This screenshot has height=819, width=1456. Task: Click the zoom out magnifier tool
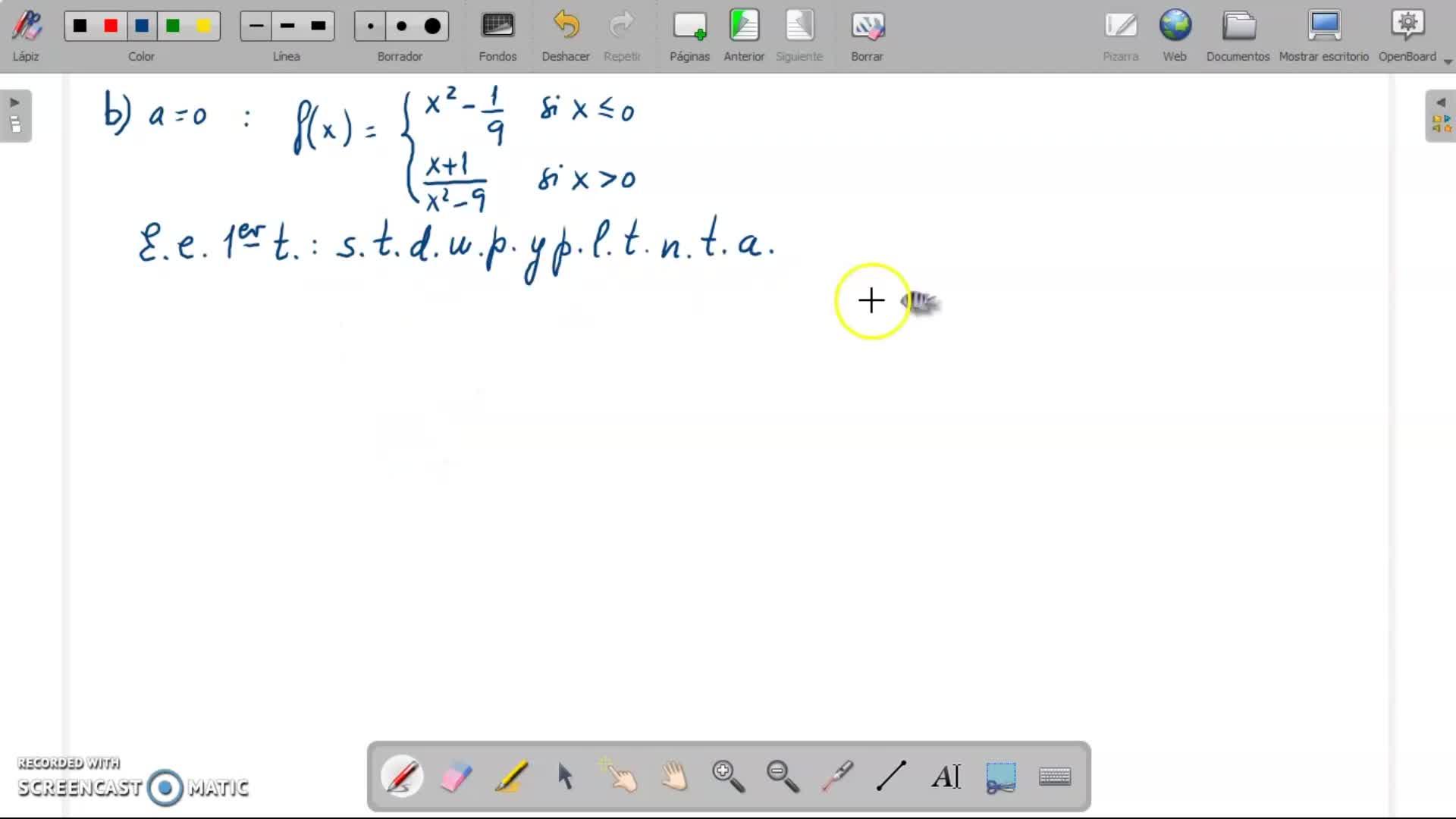pyautogui.click(x=783, y=777)
